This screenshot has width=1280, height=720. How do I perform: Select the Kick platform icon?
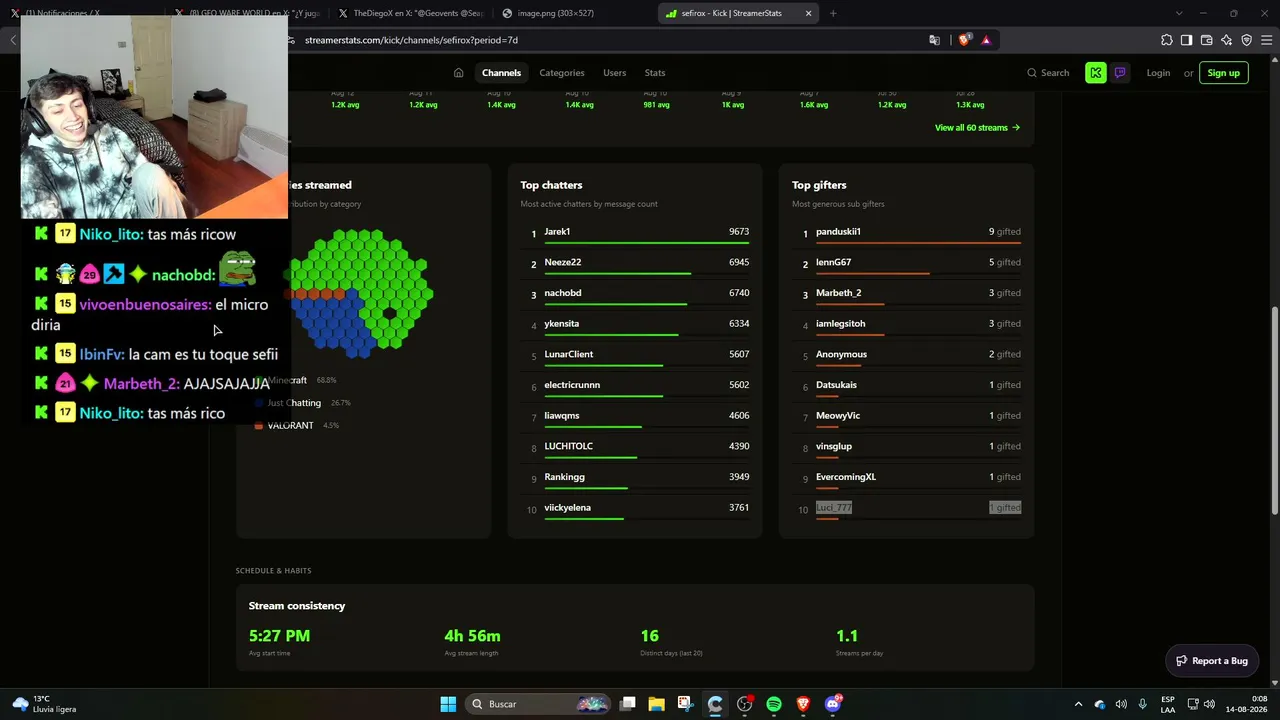click(x=1096, y=73)
